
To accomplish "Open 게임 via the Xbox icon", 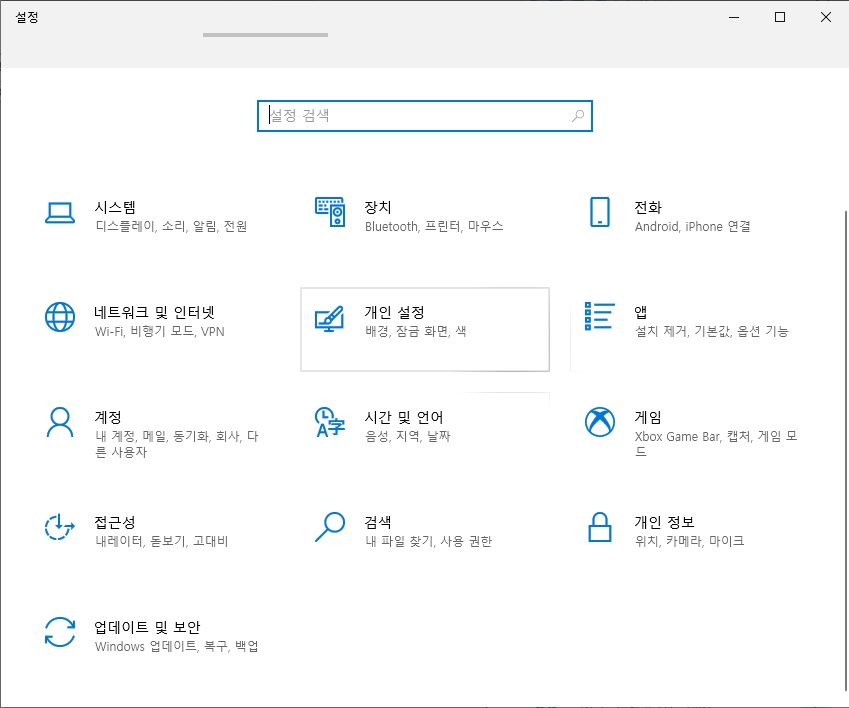I will coord(598,424).
